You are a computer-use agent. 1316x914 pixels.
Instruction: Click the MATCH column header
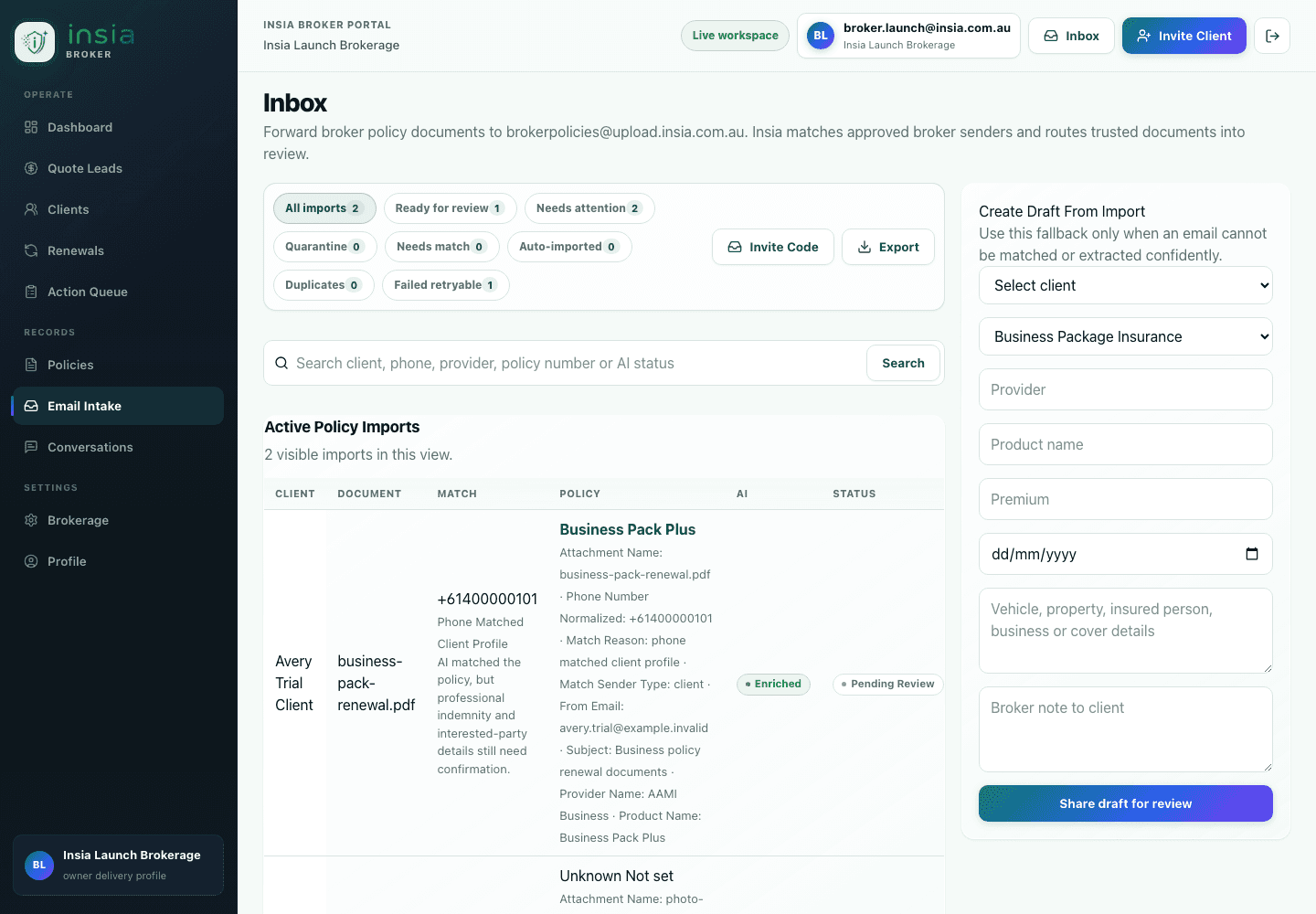coord(457,494)
